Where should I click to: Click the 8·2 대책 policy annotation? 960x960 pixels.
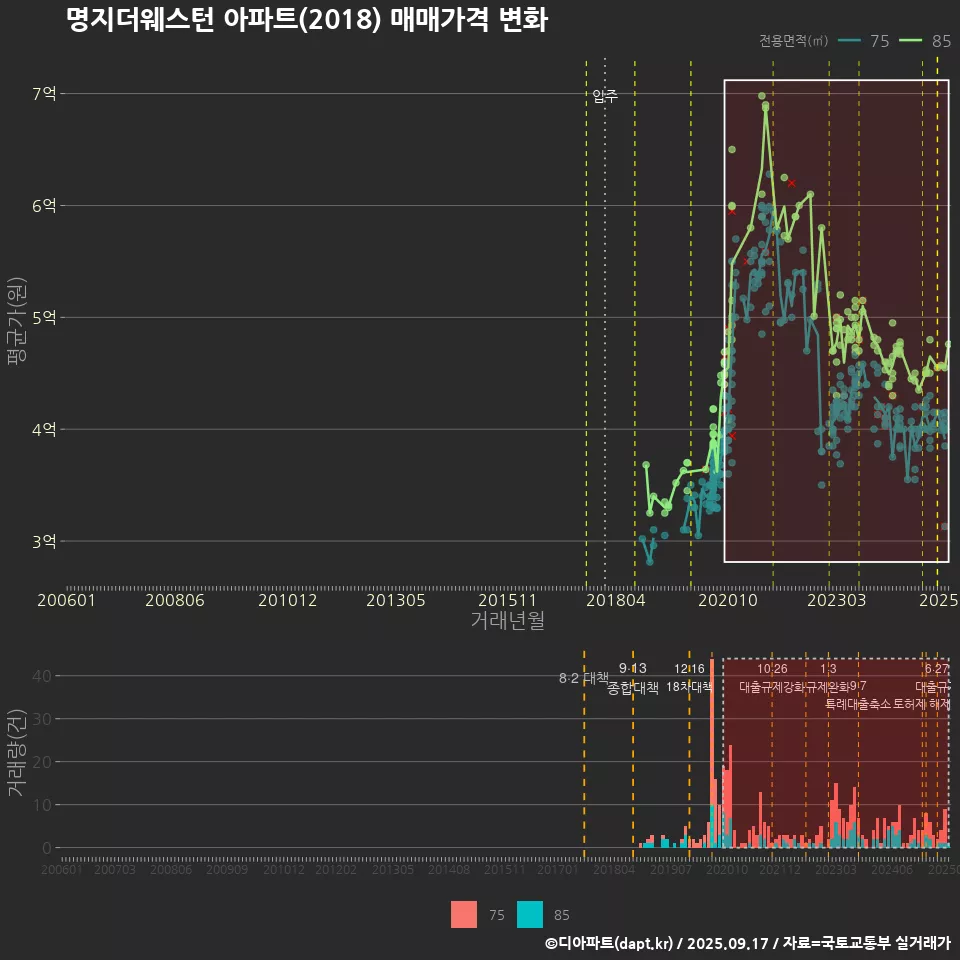583,678
